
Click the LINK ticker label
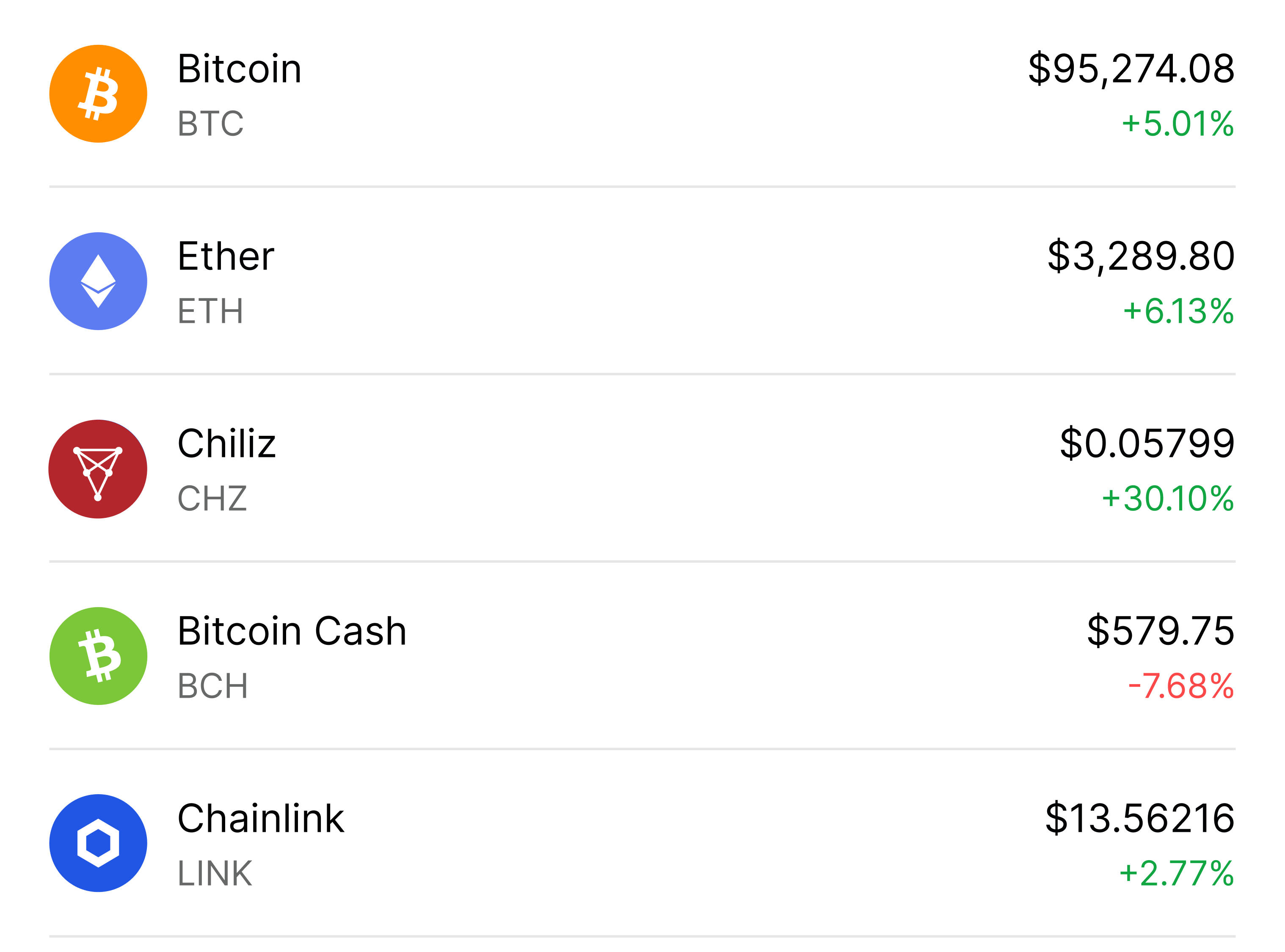point(215,873)
